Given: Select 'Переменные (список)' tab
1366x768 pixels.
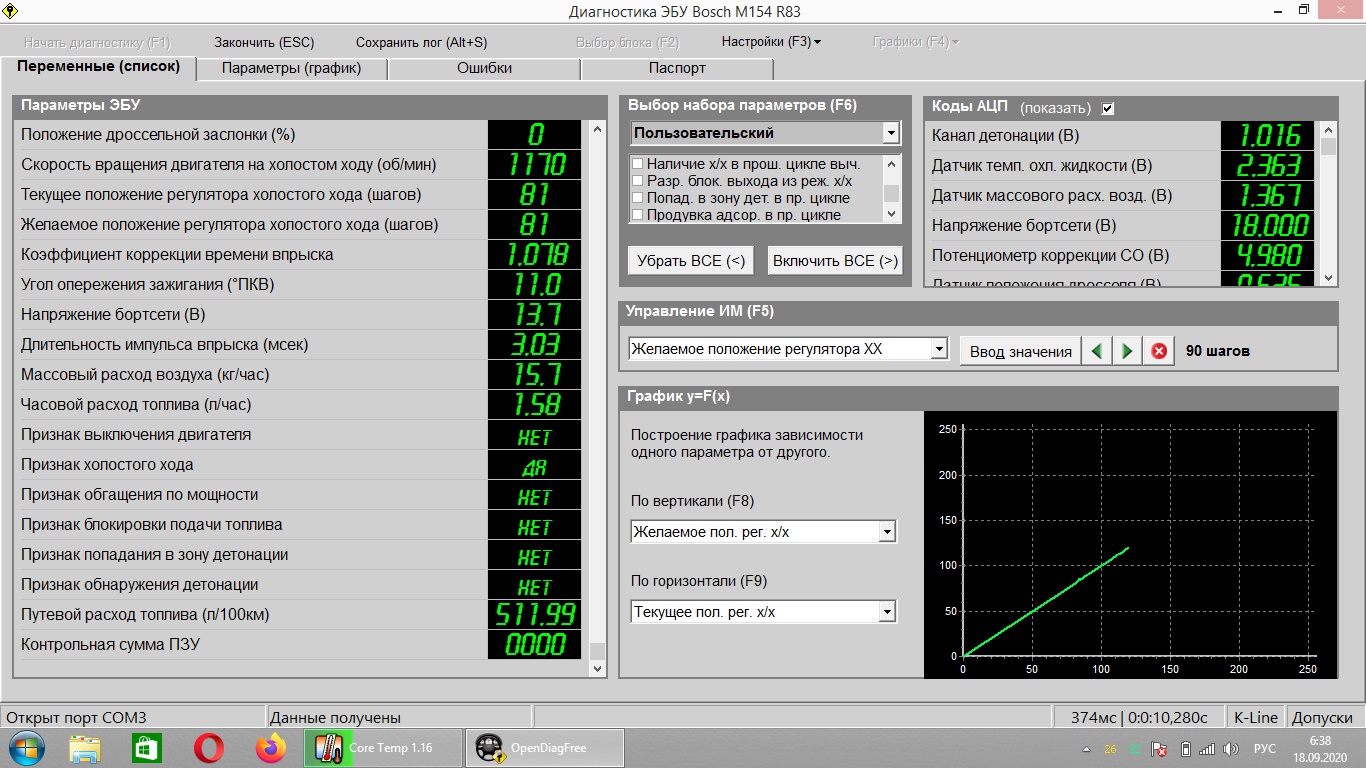Looking at the screenshot, I should pyautogui.click(x=98, y=67).
